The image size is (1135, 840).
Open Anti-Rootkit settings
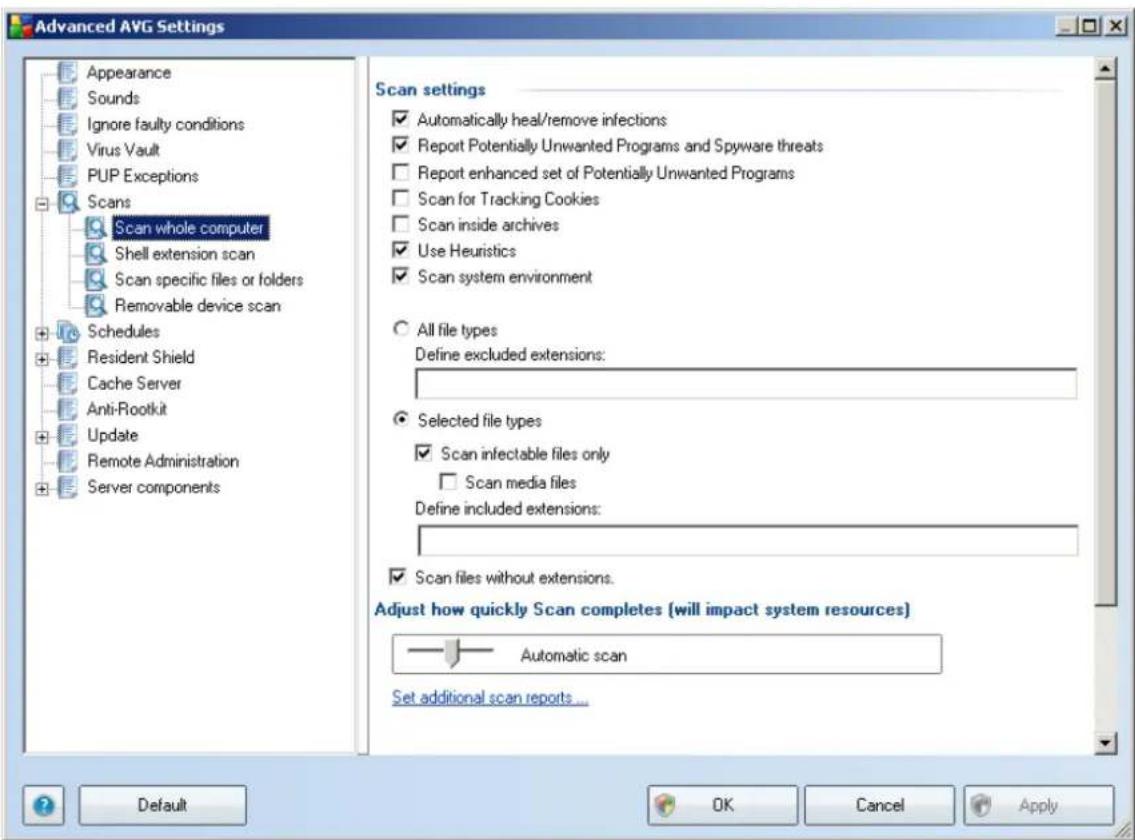(127, 409)
